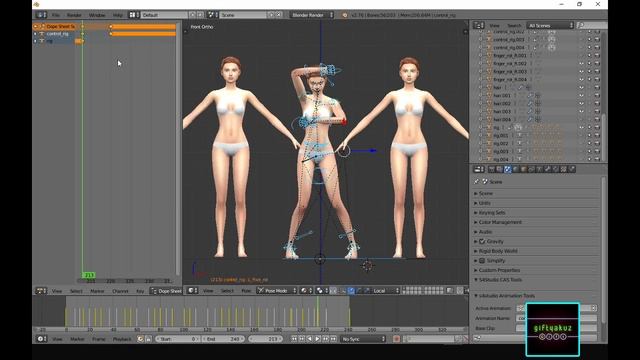Click wrench modifier icon on hair.003 row

530,111
